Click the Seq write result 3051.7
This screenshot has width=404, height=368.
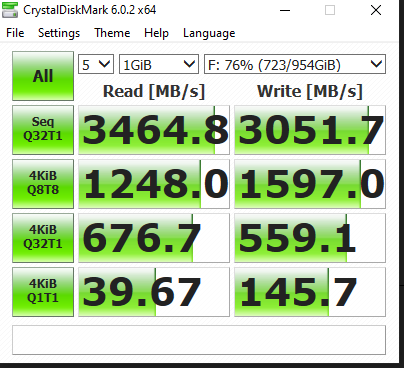pyautogui.click(x=310, y=130)
